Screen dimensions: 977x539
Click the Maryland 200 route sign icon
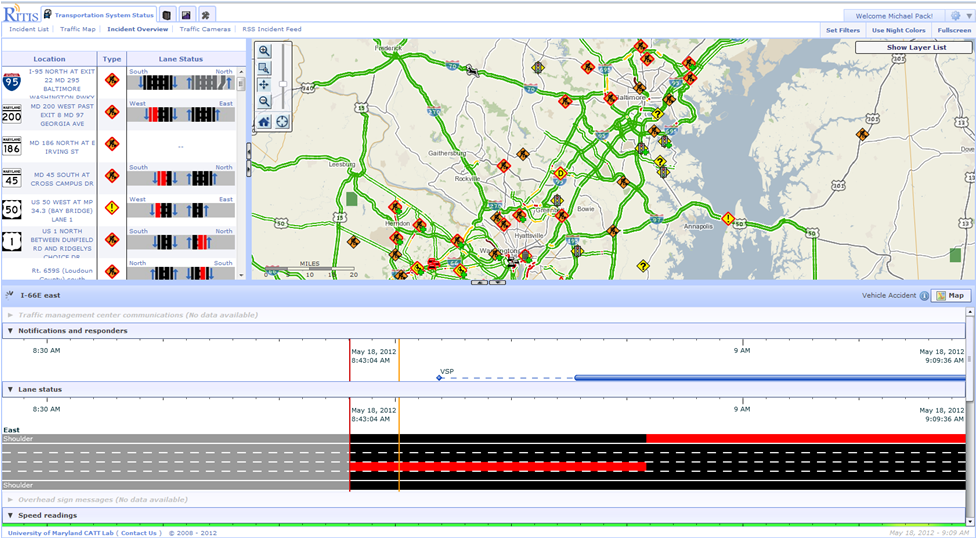pos(11,113)
